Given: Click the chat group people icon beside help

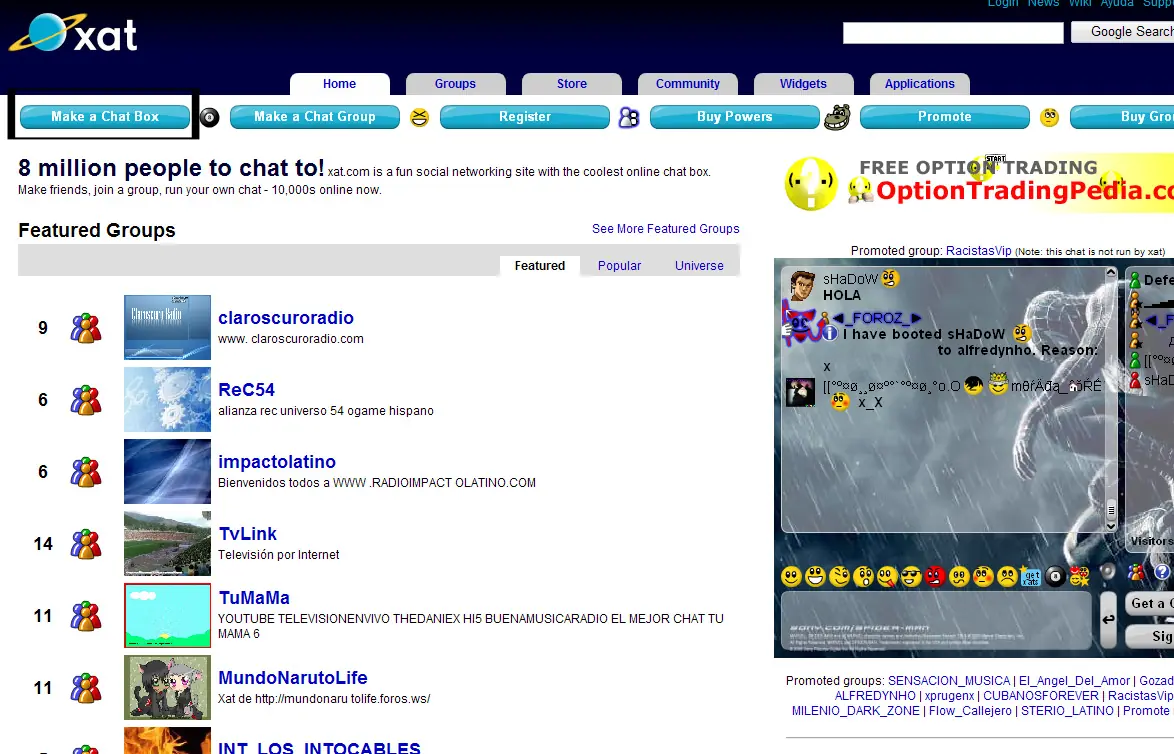Looking at the screenshot, I should 1137,572.
